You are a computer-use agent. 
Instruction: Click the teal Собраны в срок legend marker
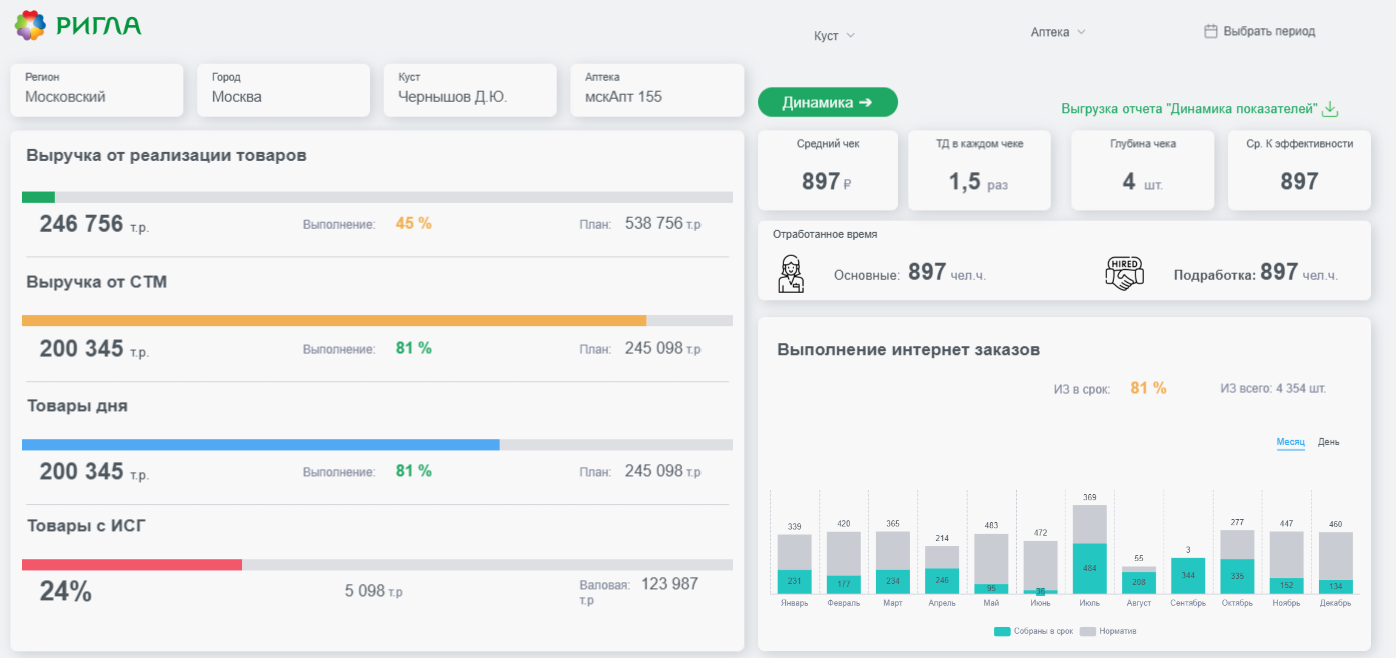[x=1002, y=631]
